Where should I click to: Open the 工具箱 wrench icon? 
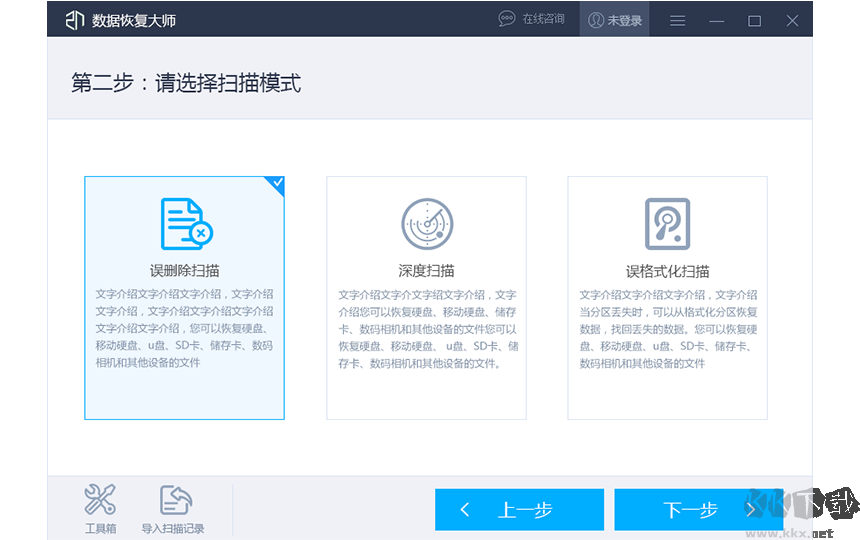[x=100, y=500]
